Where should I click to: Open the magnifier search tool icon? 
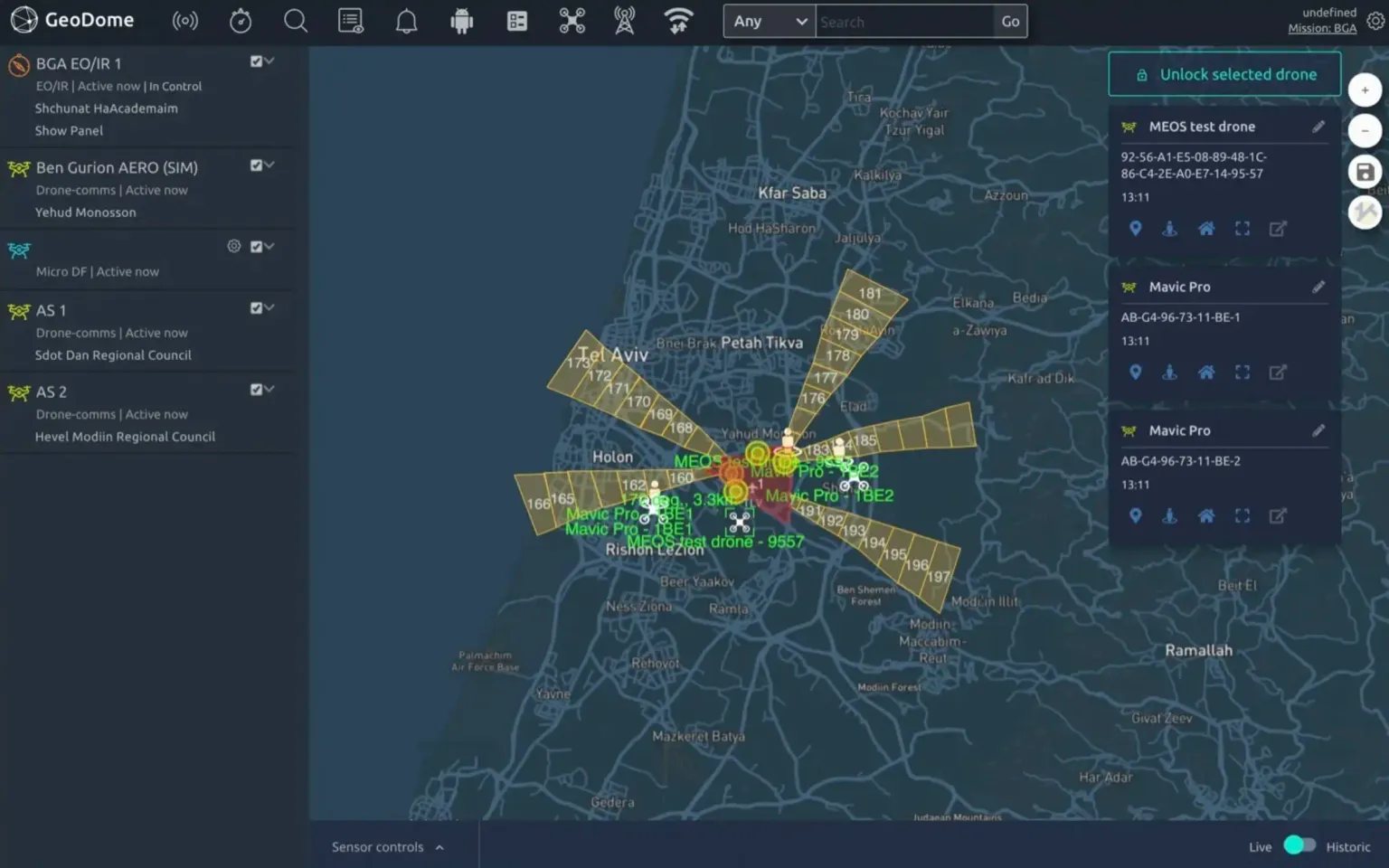[x=296, y=21]
